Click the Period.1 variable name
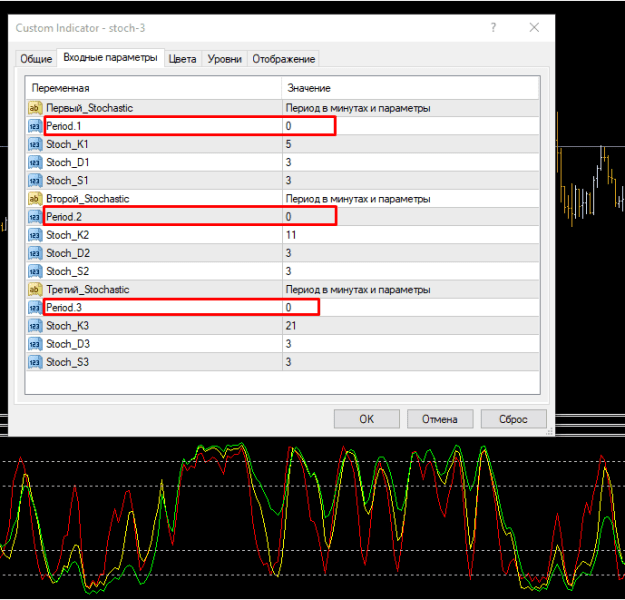This screenshot has width=625, height=600. pyautogui.click(x=64, y=126)
